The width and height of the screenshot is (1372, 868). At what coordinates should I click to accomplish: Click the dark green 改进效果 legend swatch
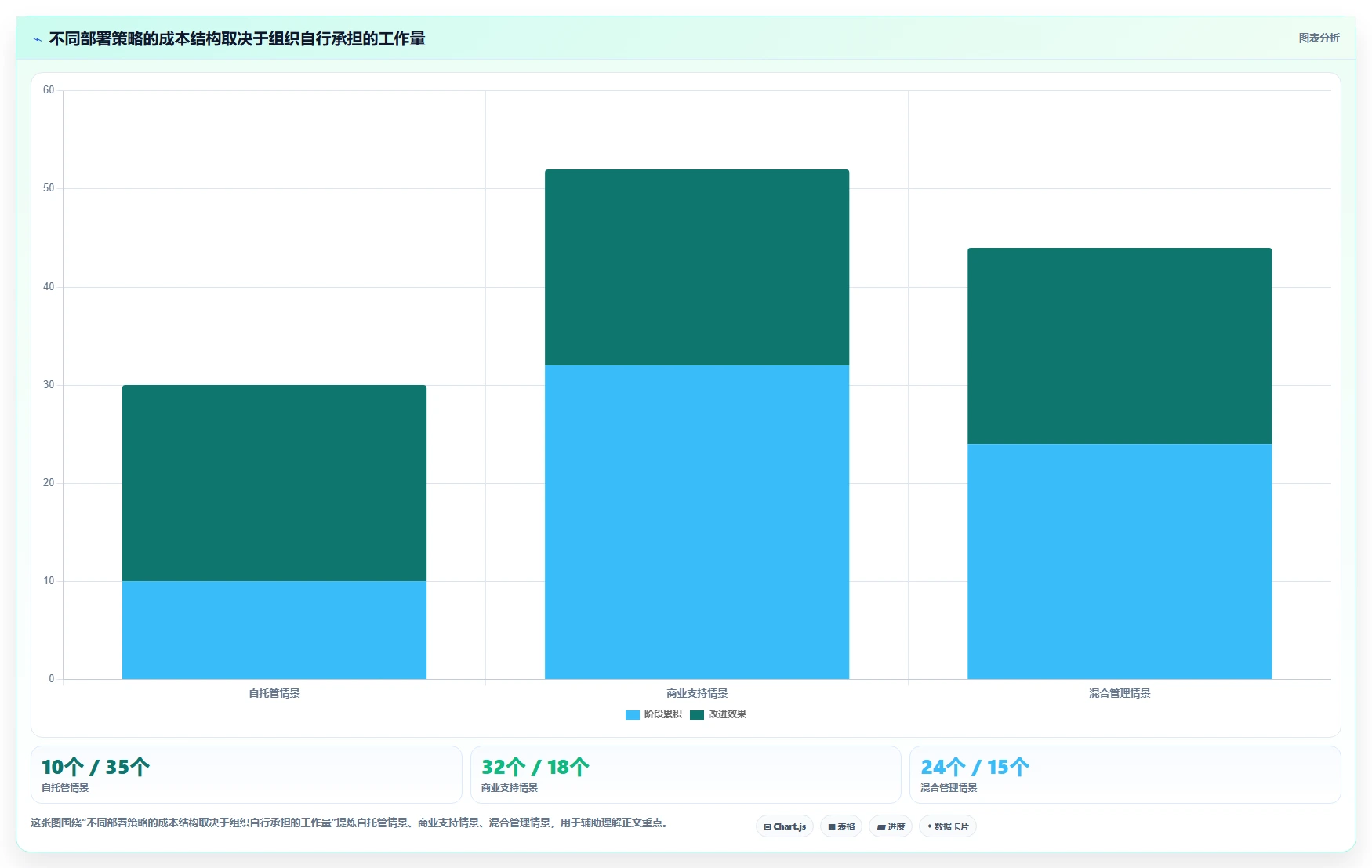click(697, 714)
